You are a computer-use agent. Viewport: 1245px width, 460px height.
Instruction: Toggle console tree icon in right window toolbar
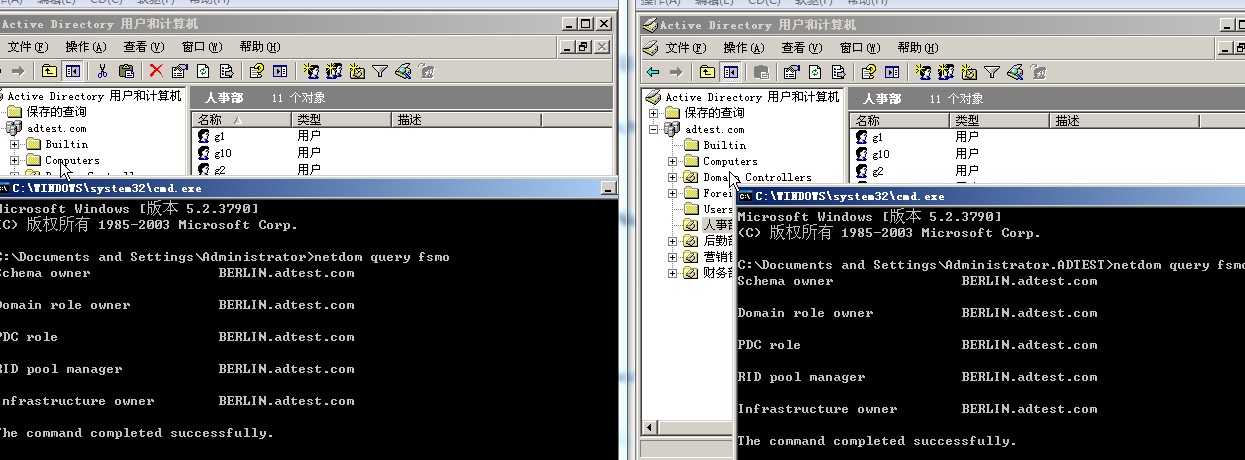tap(731, 72)
